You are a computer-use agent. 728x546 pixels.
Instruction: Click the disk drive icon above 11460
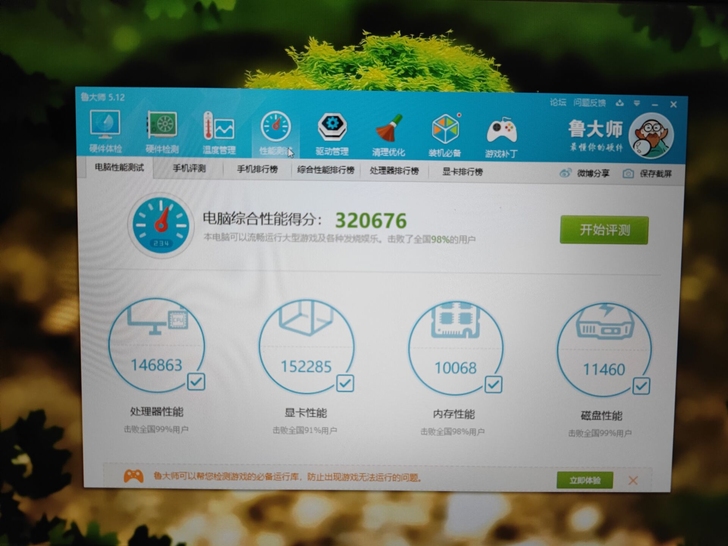[604, 322]
